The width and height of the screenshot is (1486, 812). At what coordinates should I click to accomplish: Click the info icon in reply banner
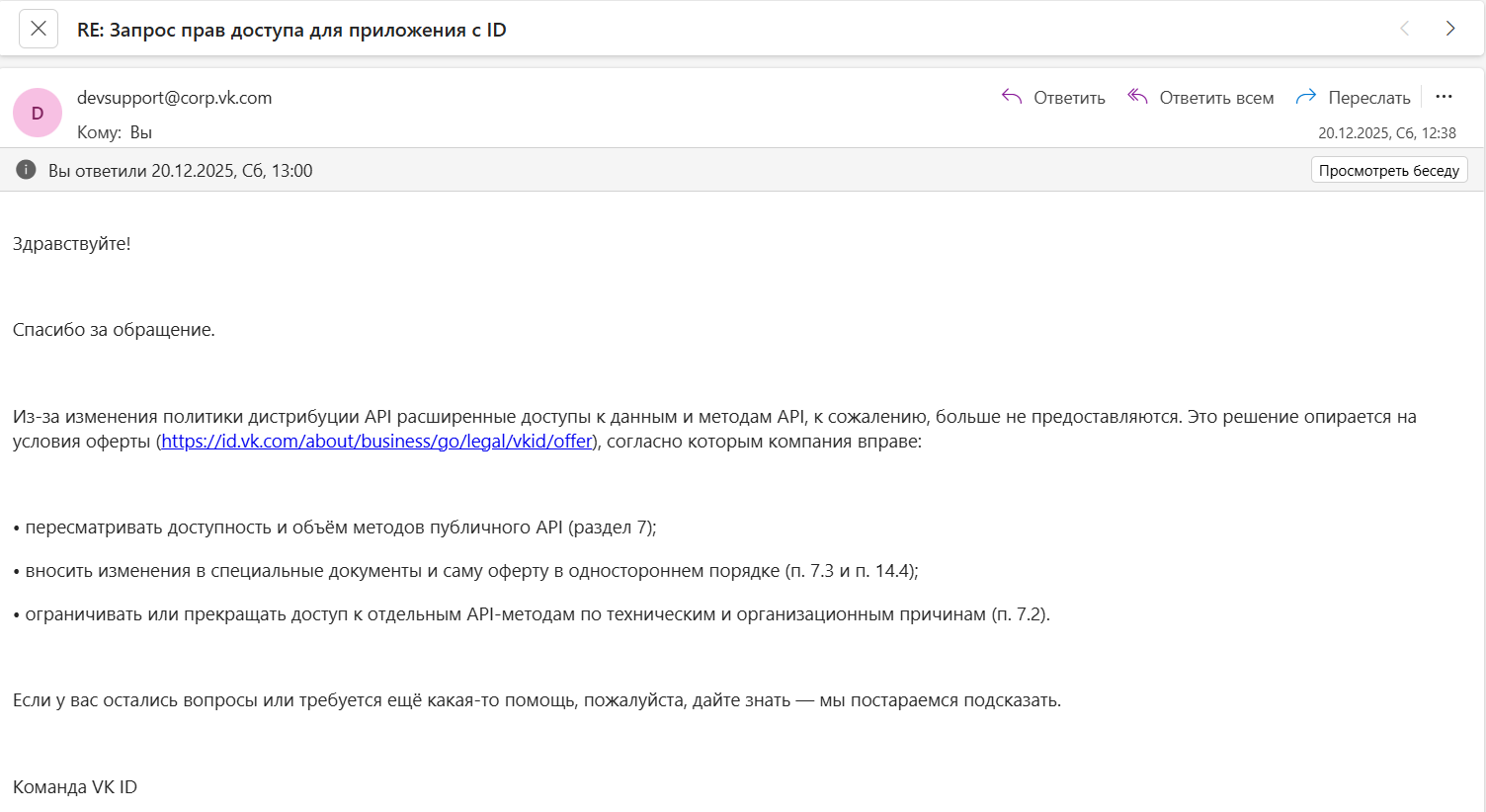tap(27, 170)
